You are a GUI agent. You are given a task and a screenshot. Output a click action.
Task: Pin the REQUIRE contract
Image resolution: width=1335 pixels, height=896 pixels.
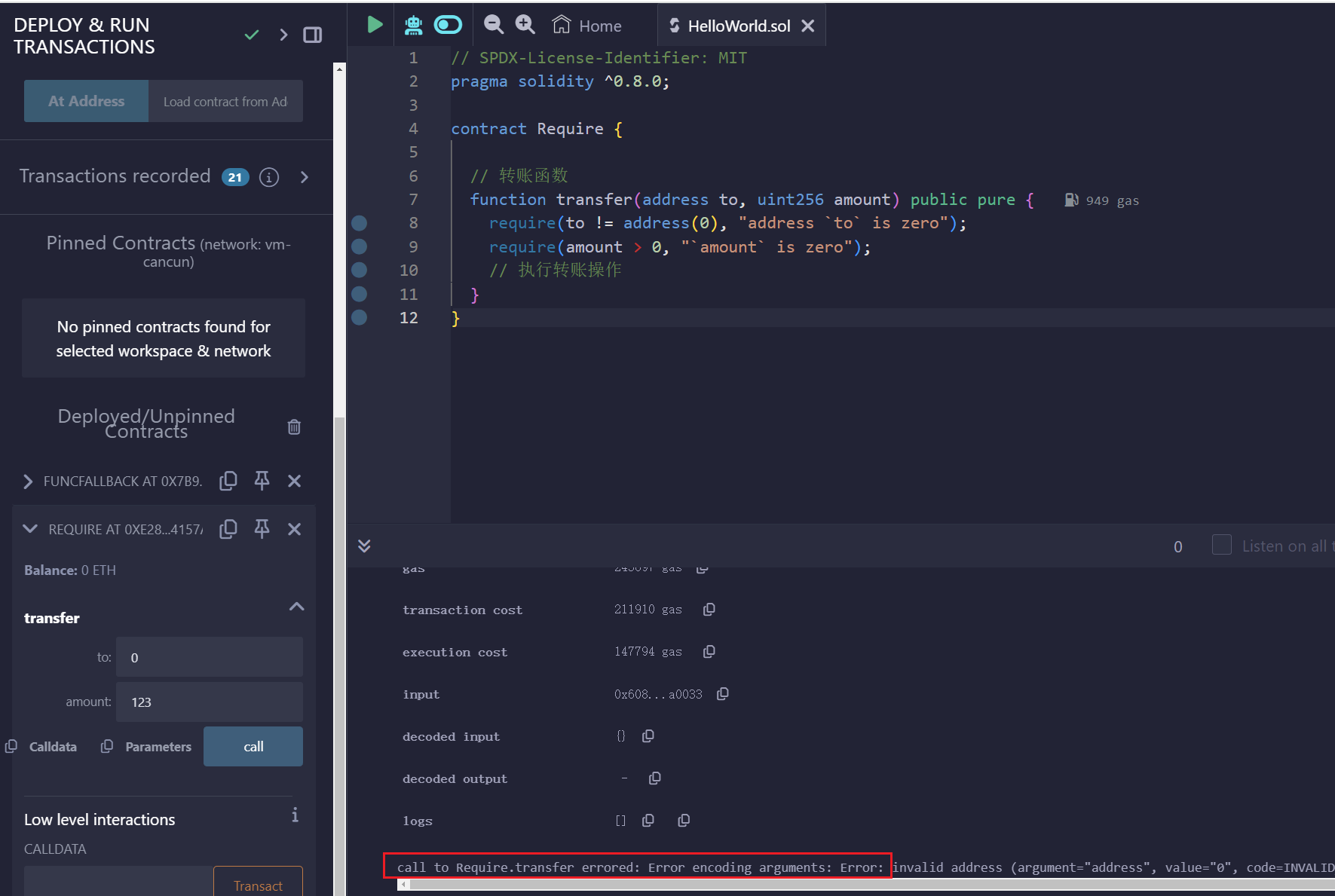[x=262, y=529]
